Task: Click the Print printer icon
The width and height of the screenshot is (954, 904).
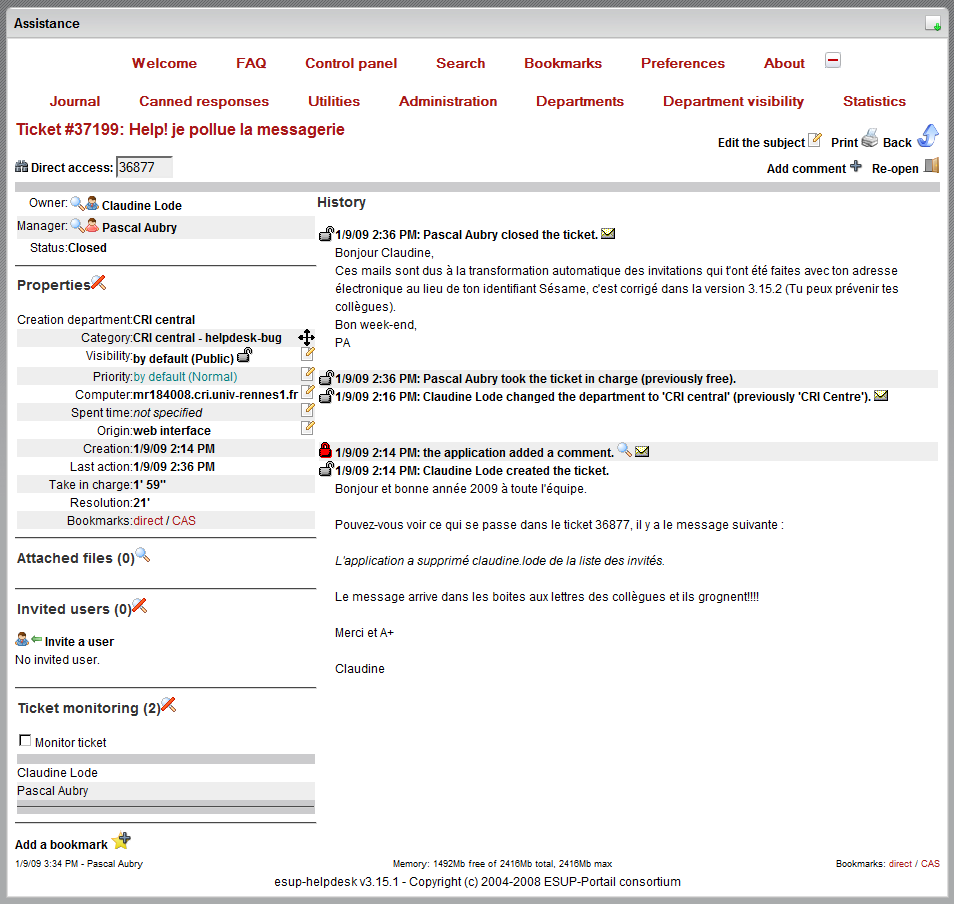Action: click(x=870, y=138)
